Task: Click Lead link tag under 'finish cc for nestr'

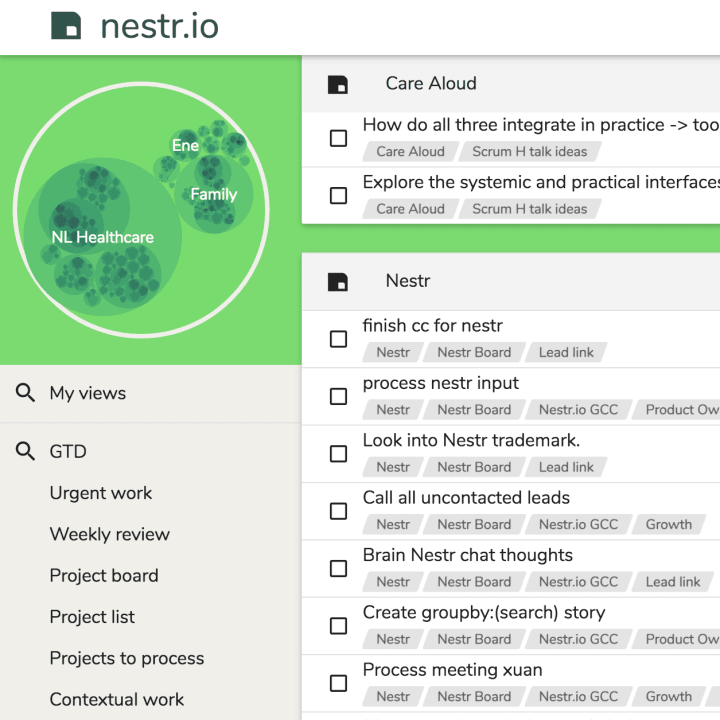Action: click(x=566, y=352)
